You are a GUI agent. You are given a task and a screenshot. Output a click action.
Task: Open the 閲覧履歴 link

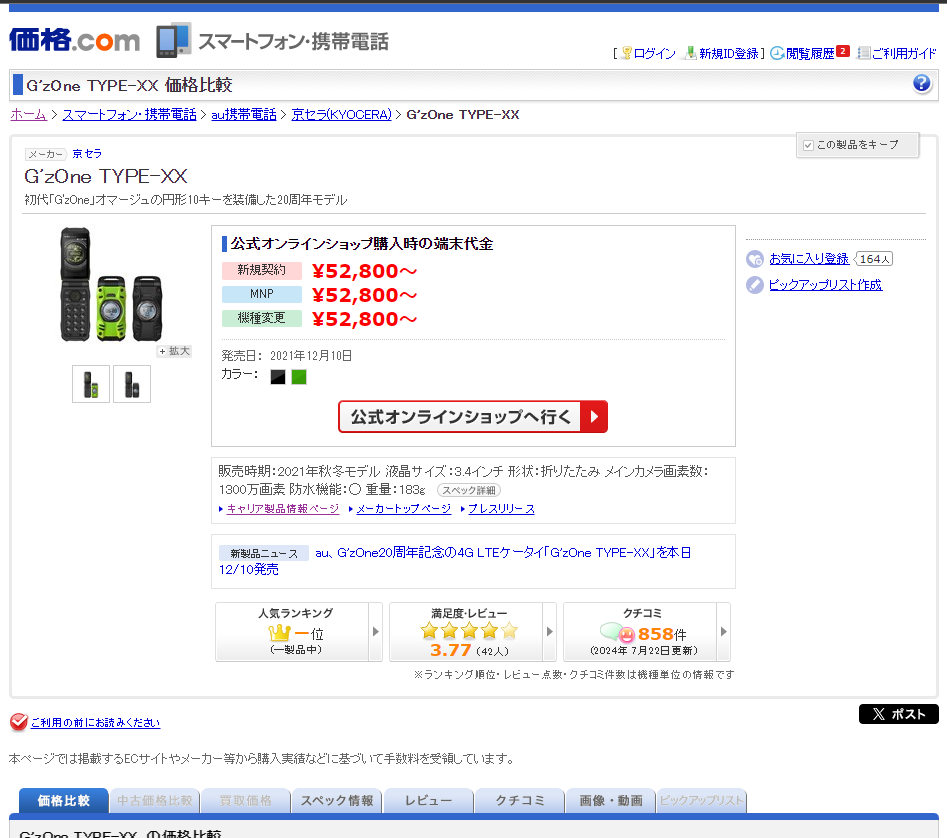810,54
